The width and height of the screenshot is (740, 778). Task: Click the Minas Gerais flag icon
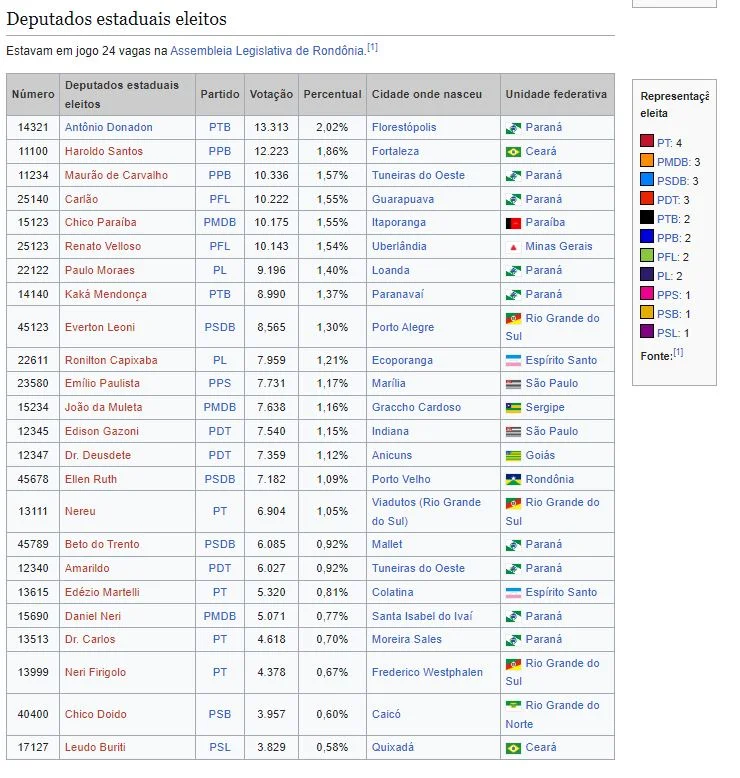point(513,247)
